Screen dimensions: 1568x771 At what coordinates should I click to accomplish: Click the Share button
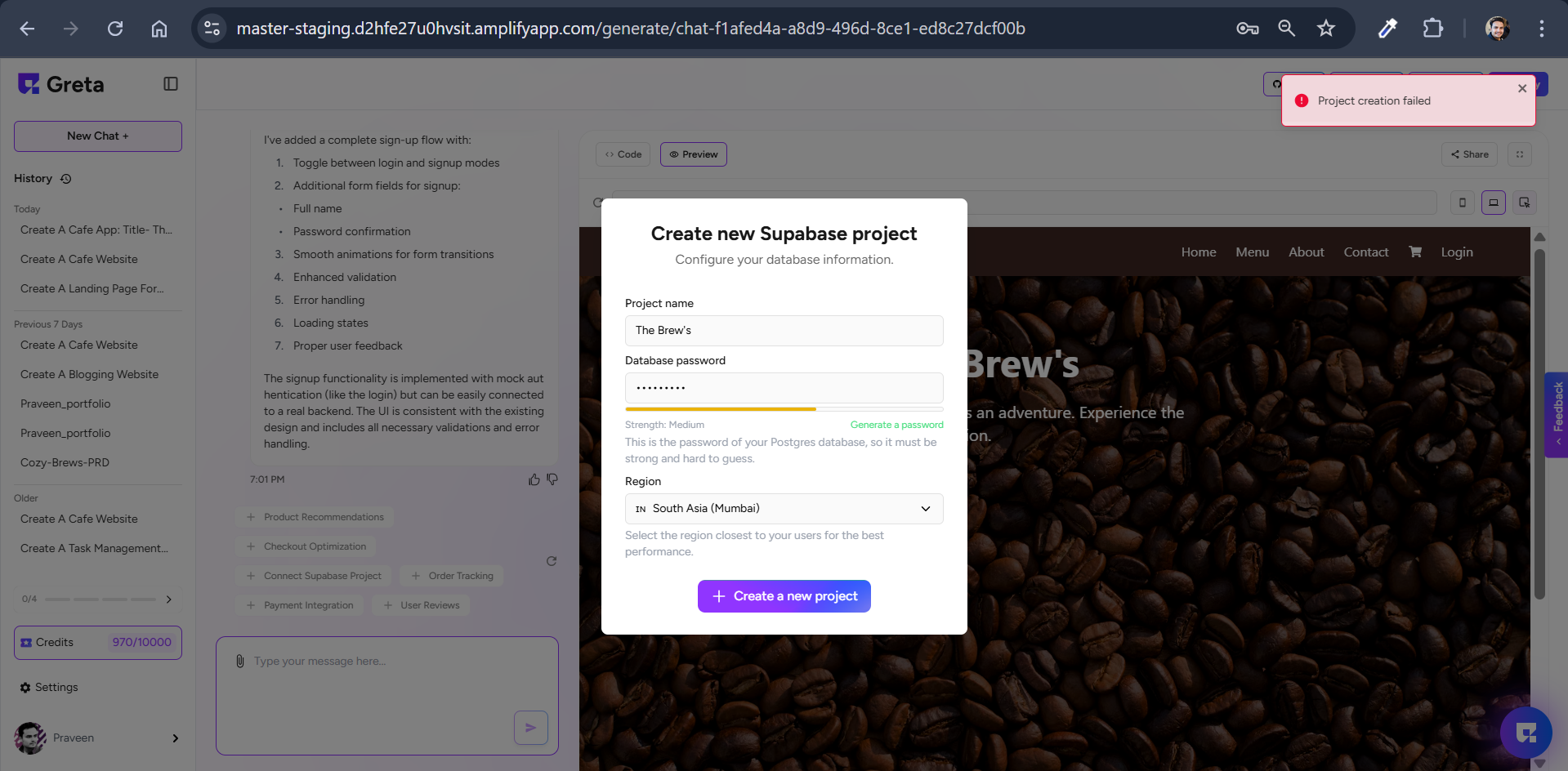point(1470,154)
